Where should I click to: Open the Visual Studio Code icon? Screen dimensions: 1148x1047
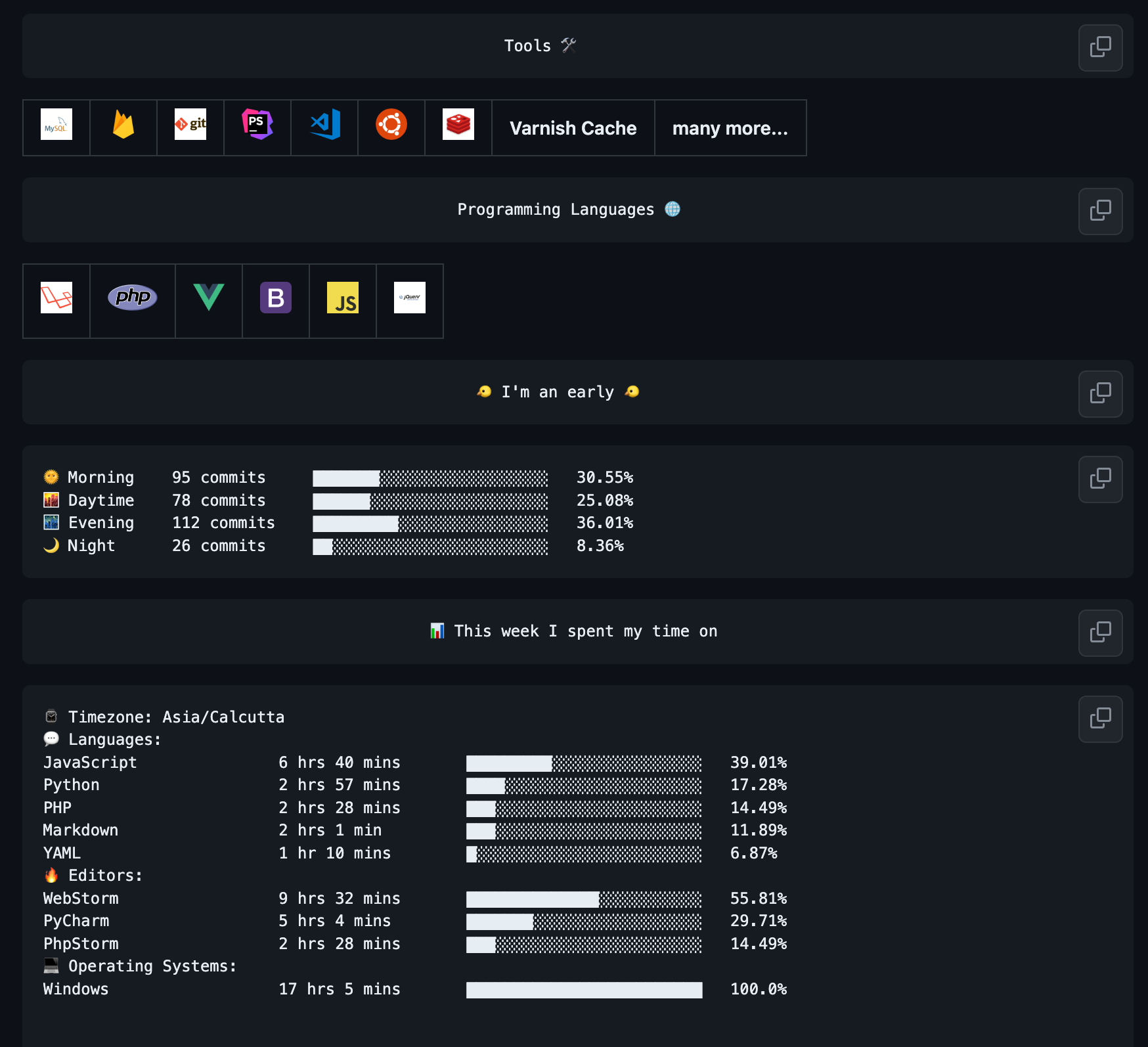point(324,125)
